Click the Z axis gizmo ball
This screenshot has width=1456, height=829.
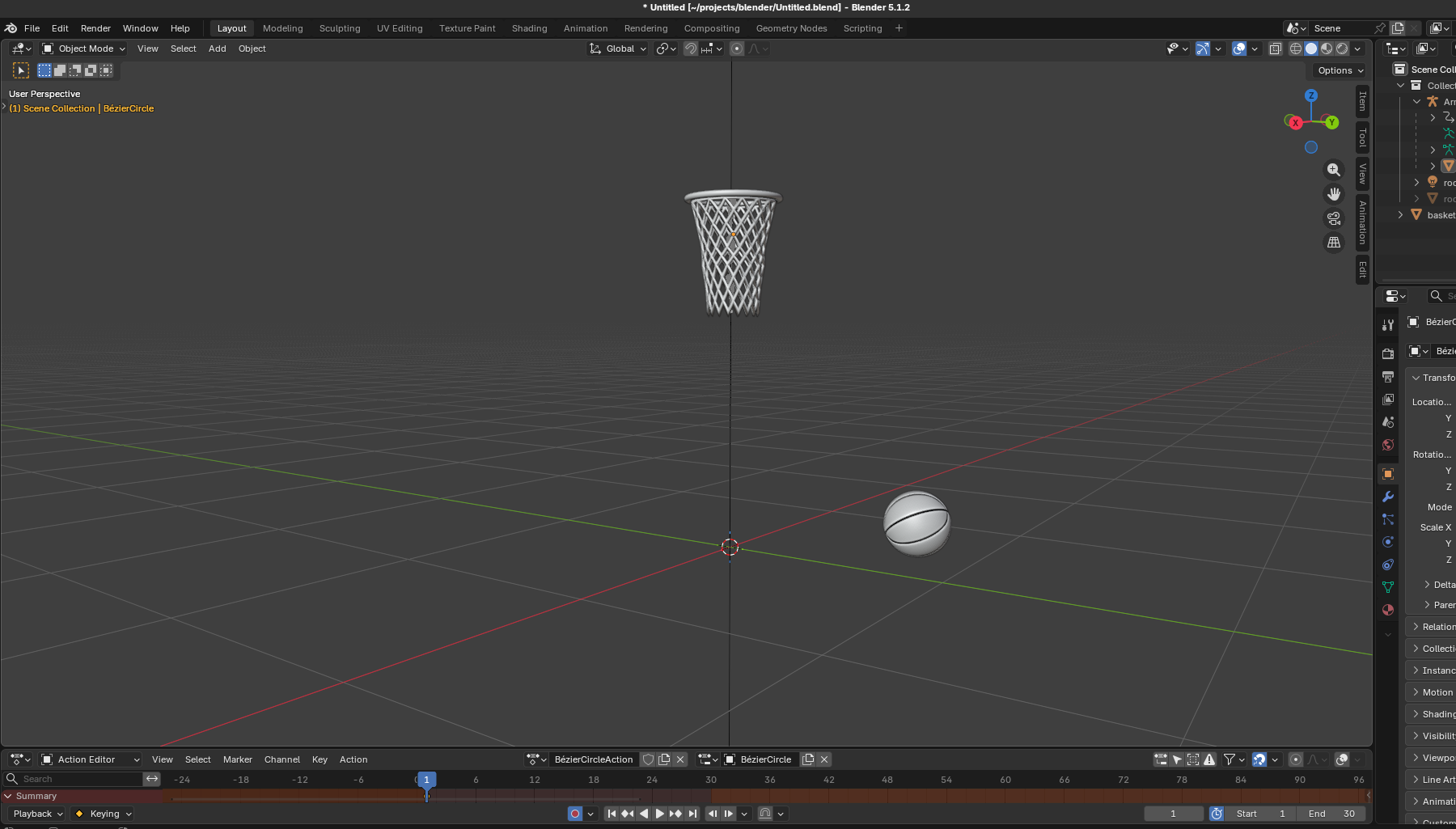[x=1311, y=95]
